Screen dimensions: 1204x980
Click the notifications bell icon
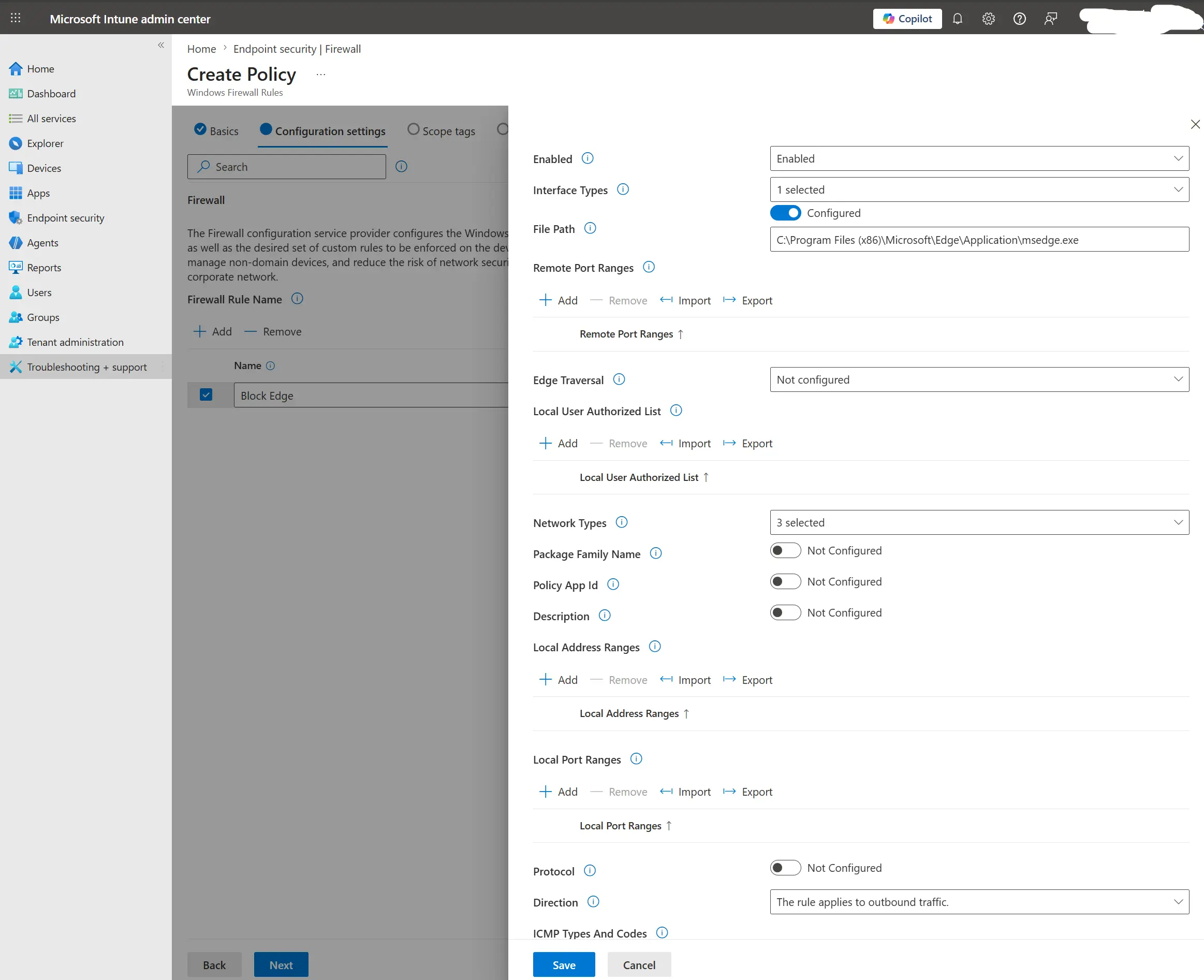[x=957, y=19]
